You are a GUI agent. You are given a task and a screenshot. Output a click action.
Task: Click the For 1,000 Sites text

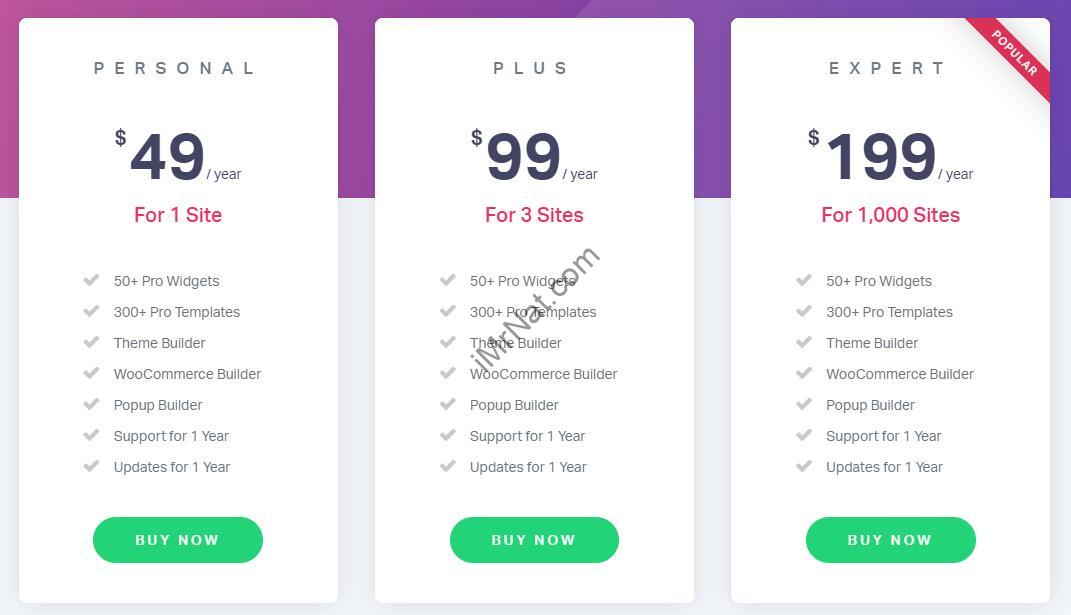tap(891, 215)
